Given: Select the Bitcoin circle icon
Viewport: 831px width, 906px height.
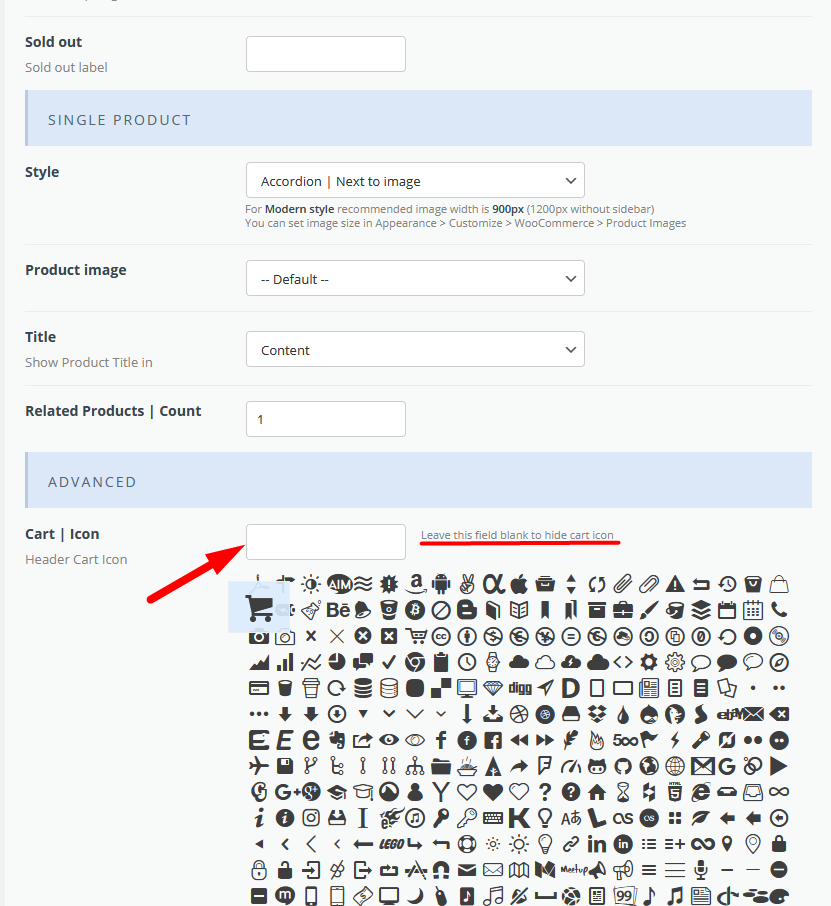Looking at the screenshot, I should coord(415,610).
